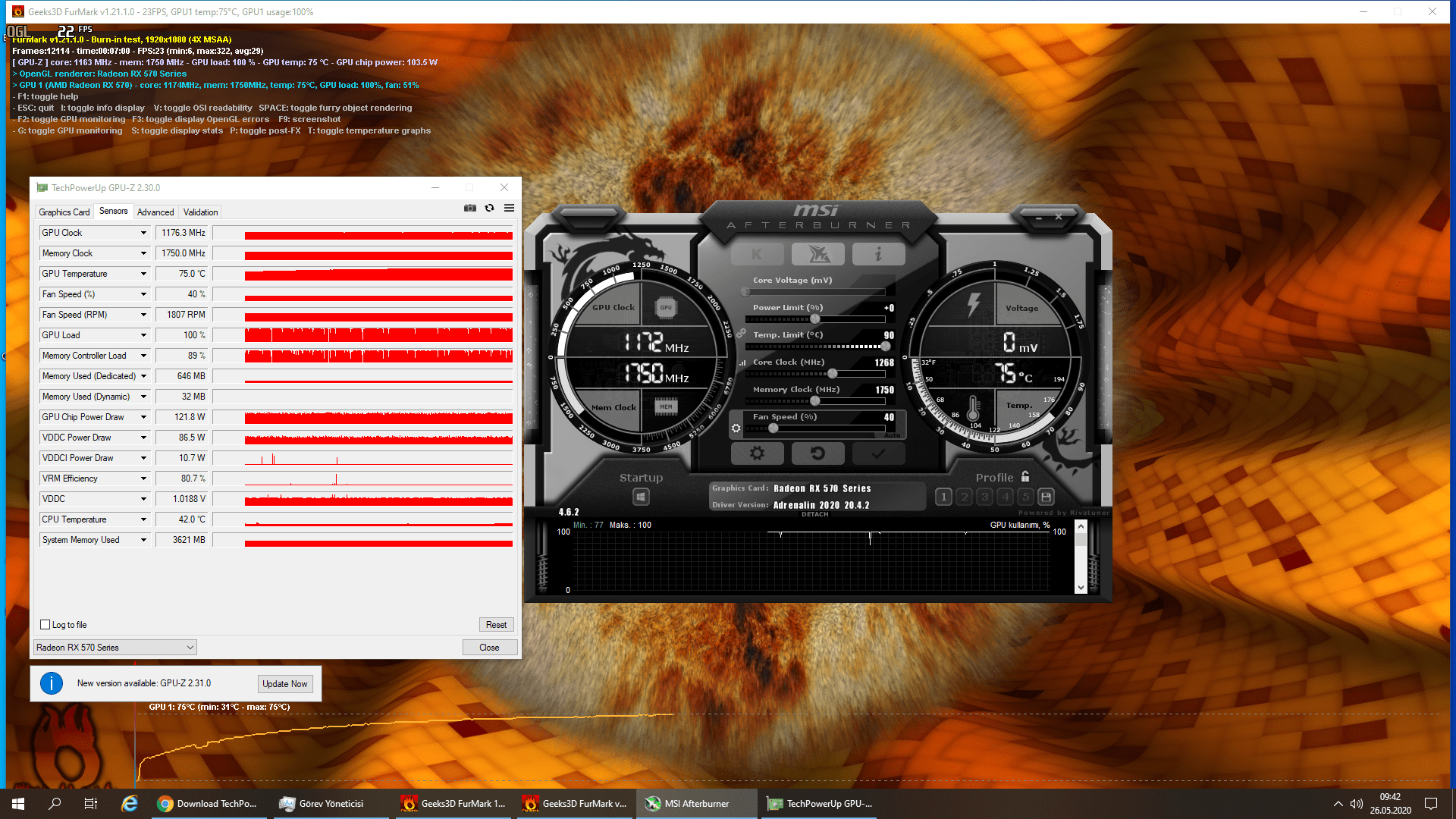Click the Update Now button
This screenshot has height=819, width=1456.
coord(285,684)
